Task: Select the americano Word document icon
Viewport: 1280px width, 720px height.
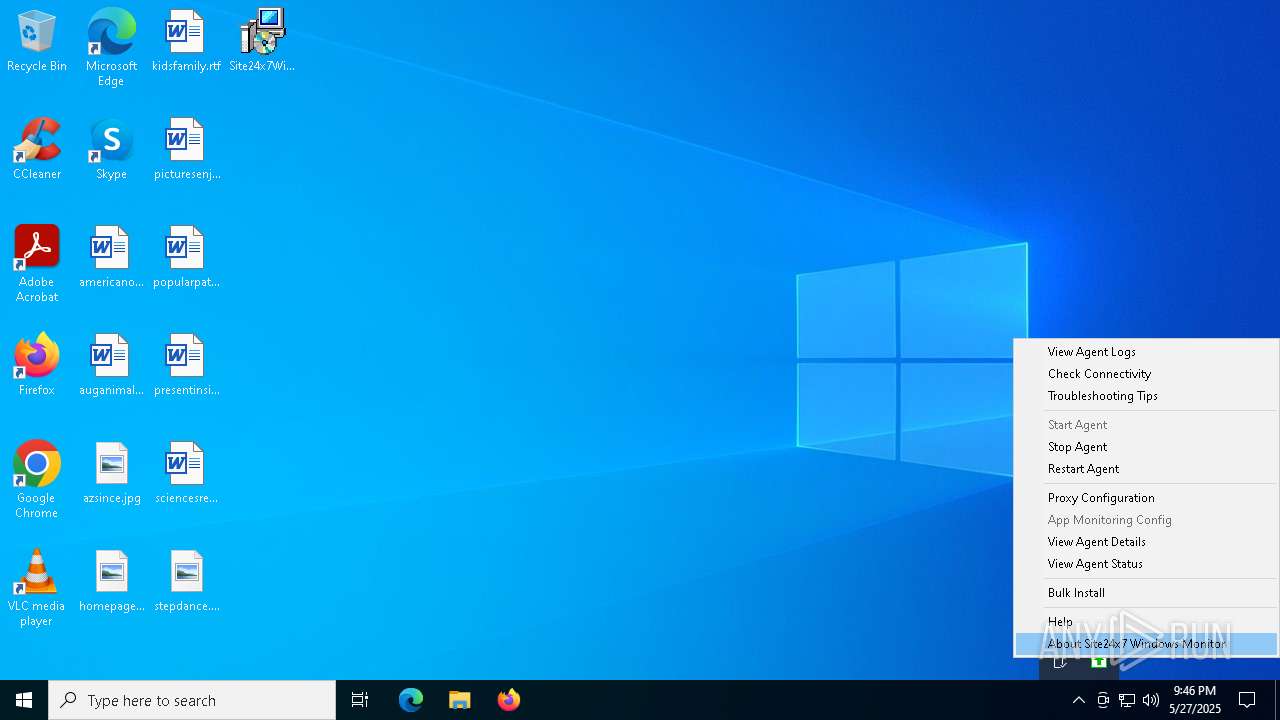Action: coord(111,258)
